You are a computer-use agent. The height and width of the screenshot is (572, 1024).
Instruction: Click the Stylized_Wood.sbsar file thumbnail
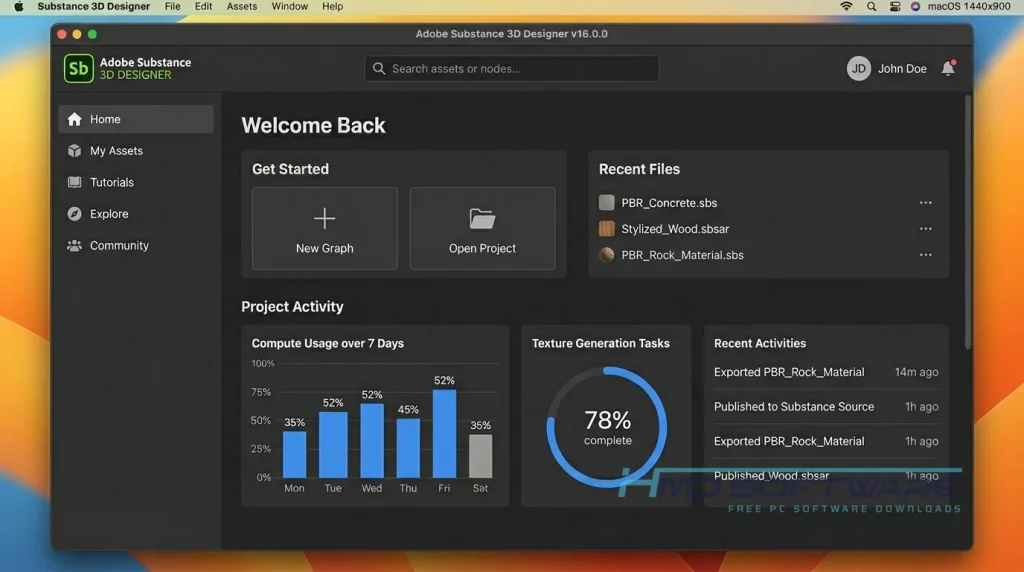(x=607, y=229)
